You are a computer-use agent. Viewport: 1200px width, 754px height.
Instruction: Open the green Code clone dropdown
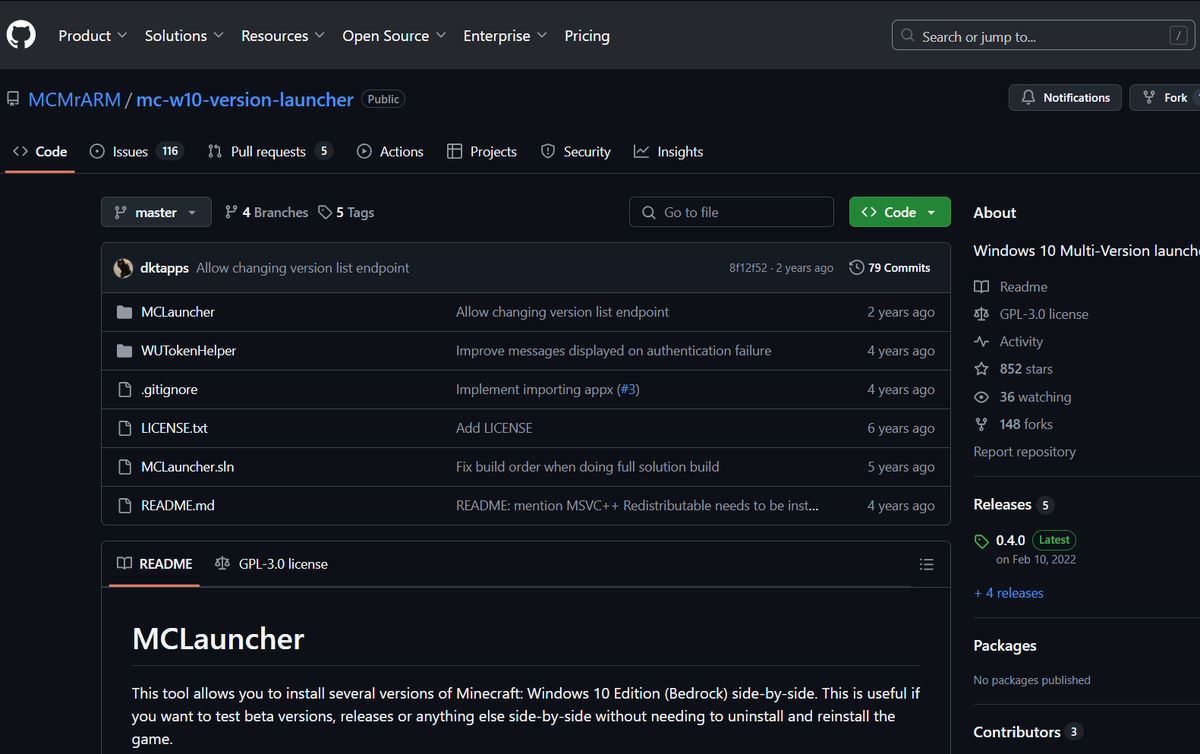(900, 212)
